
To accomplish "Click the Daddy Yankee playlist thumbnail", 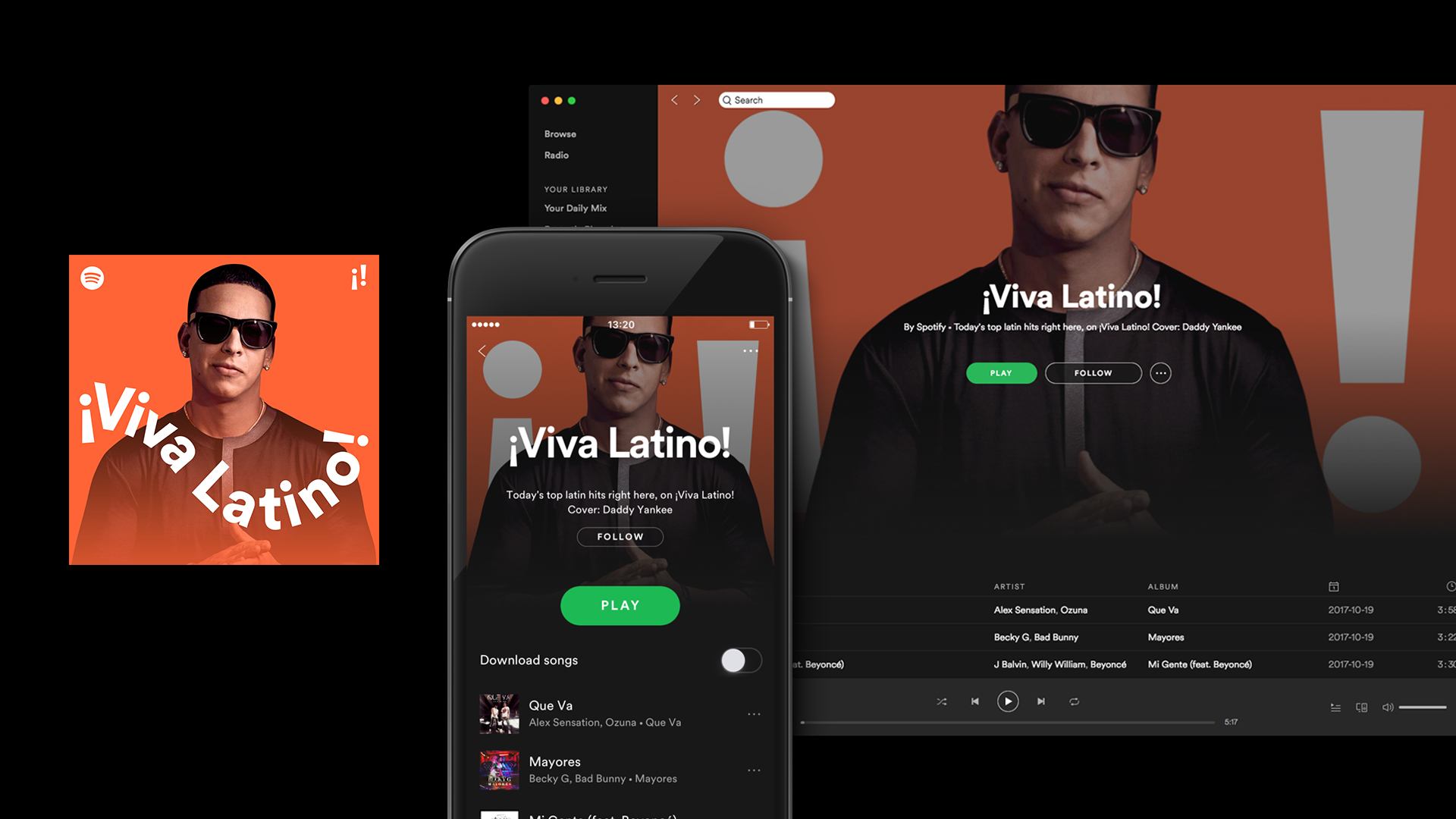I will click(222, 410).
